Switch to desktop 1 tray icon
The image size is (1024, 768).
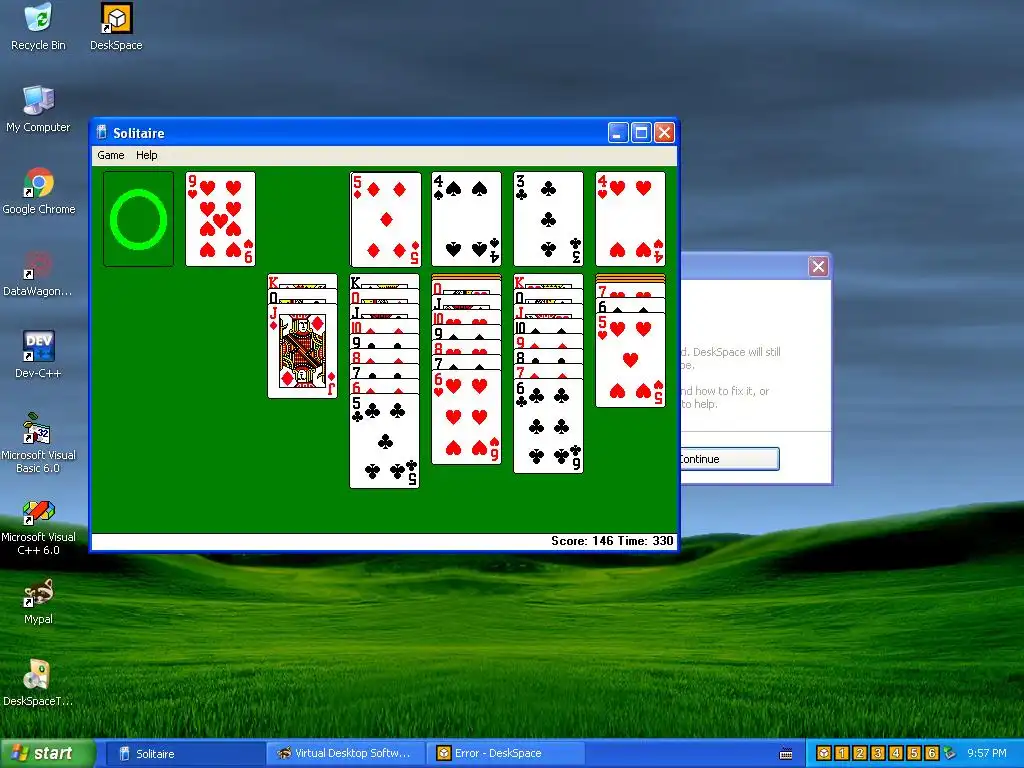coord(842,753)
